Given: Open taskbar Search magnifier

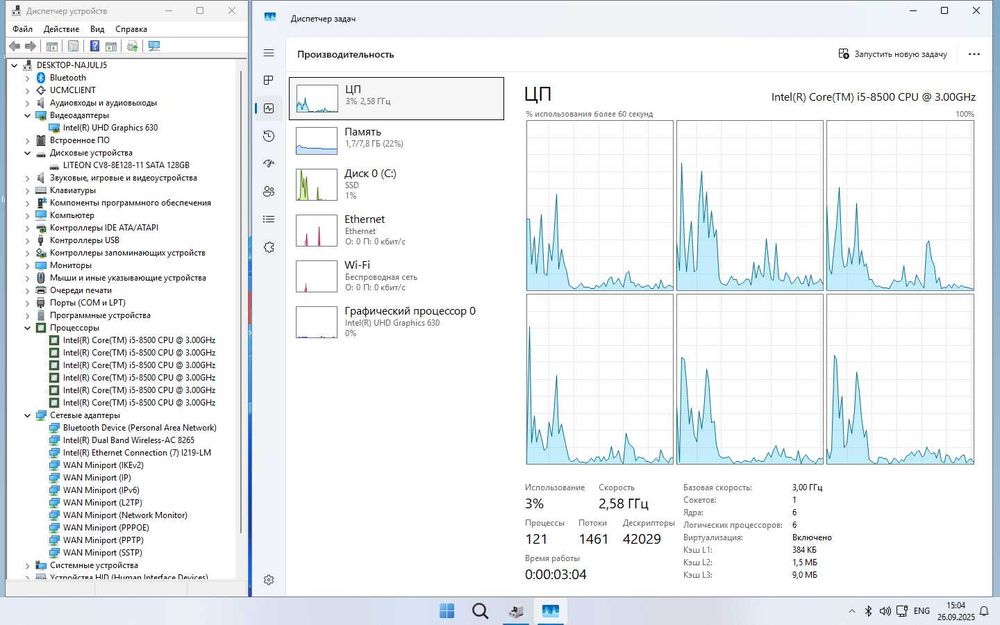Looking at the screenshot, I should pyautogui.click(x=480, y=611).
